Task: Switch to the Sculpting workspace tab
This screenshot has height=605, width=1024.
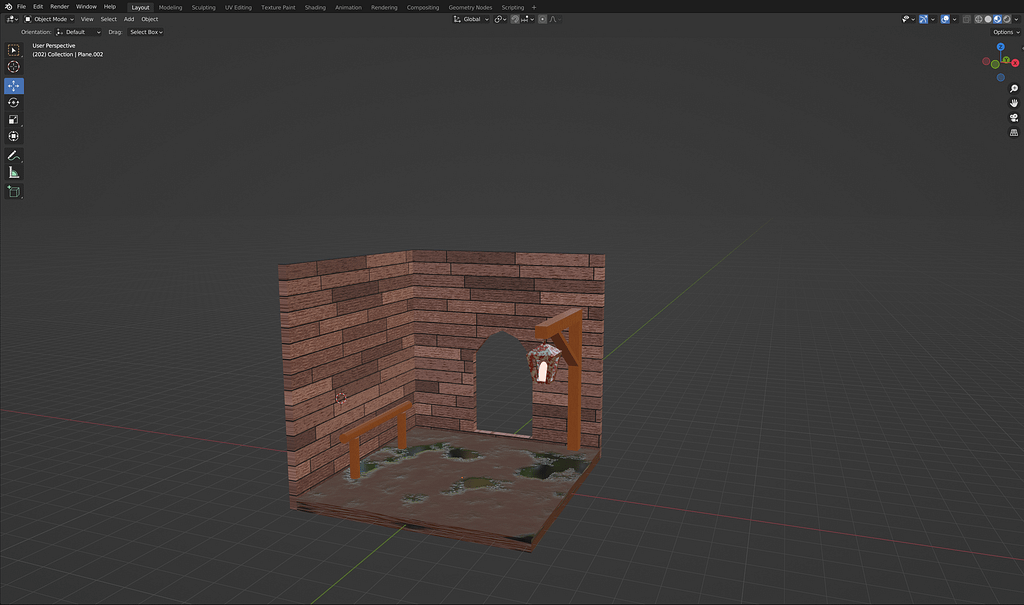Action: coord(203,7)
